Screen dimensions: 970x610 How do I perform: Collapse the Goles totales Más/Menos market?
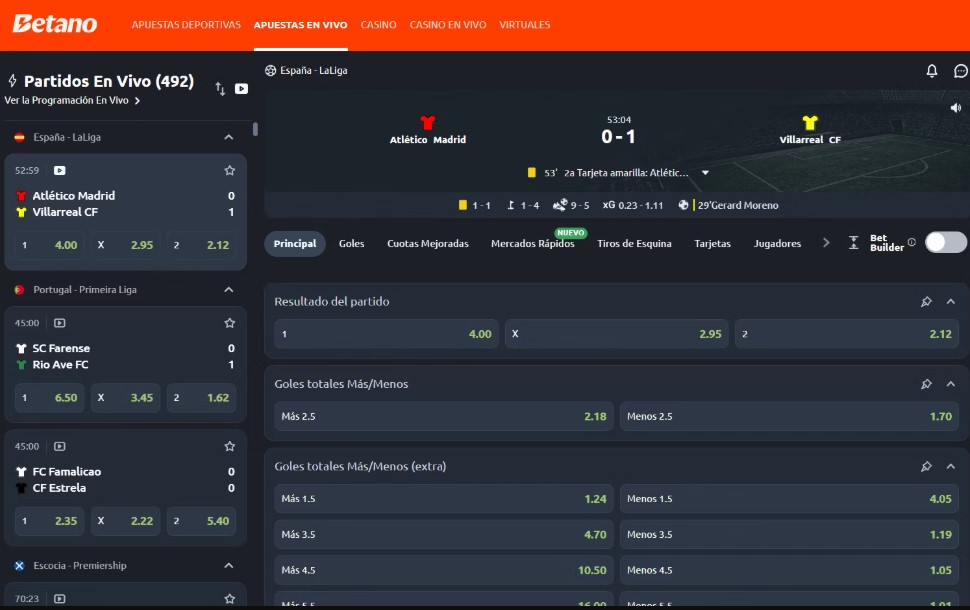click(951, 384)
